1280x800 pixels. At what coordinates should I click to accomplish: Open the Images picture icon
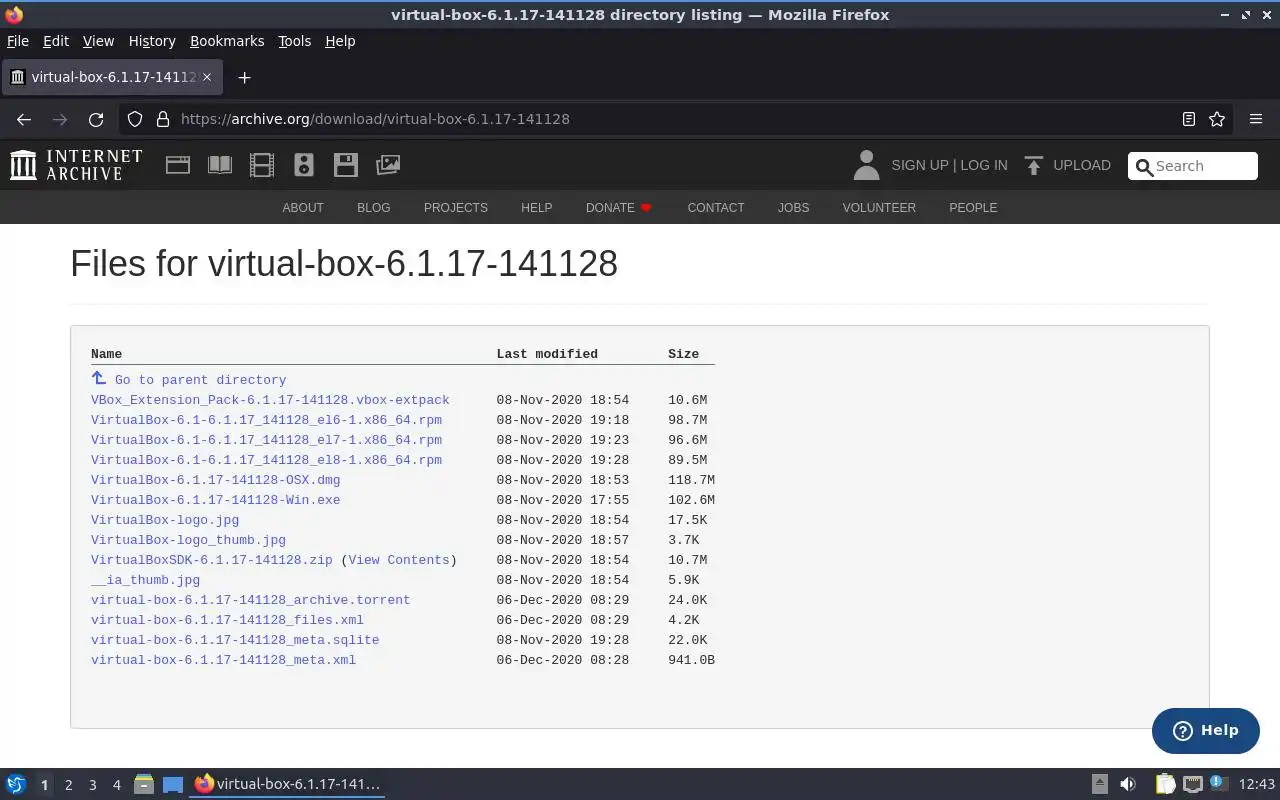point(388,165)
